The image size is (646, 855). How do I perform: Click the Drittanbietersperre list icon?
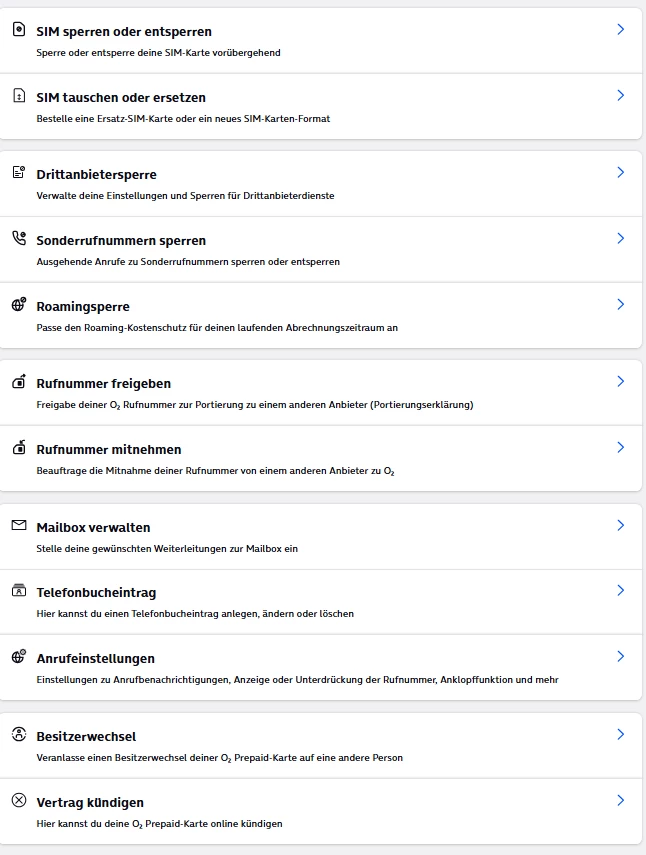tap(18, 173)
